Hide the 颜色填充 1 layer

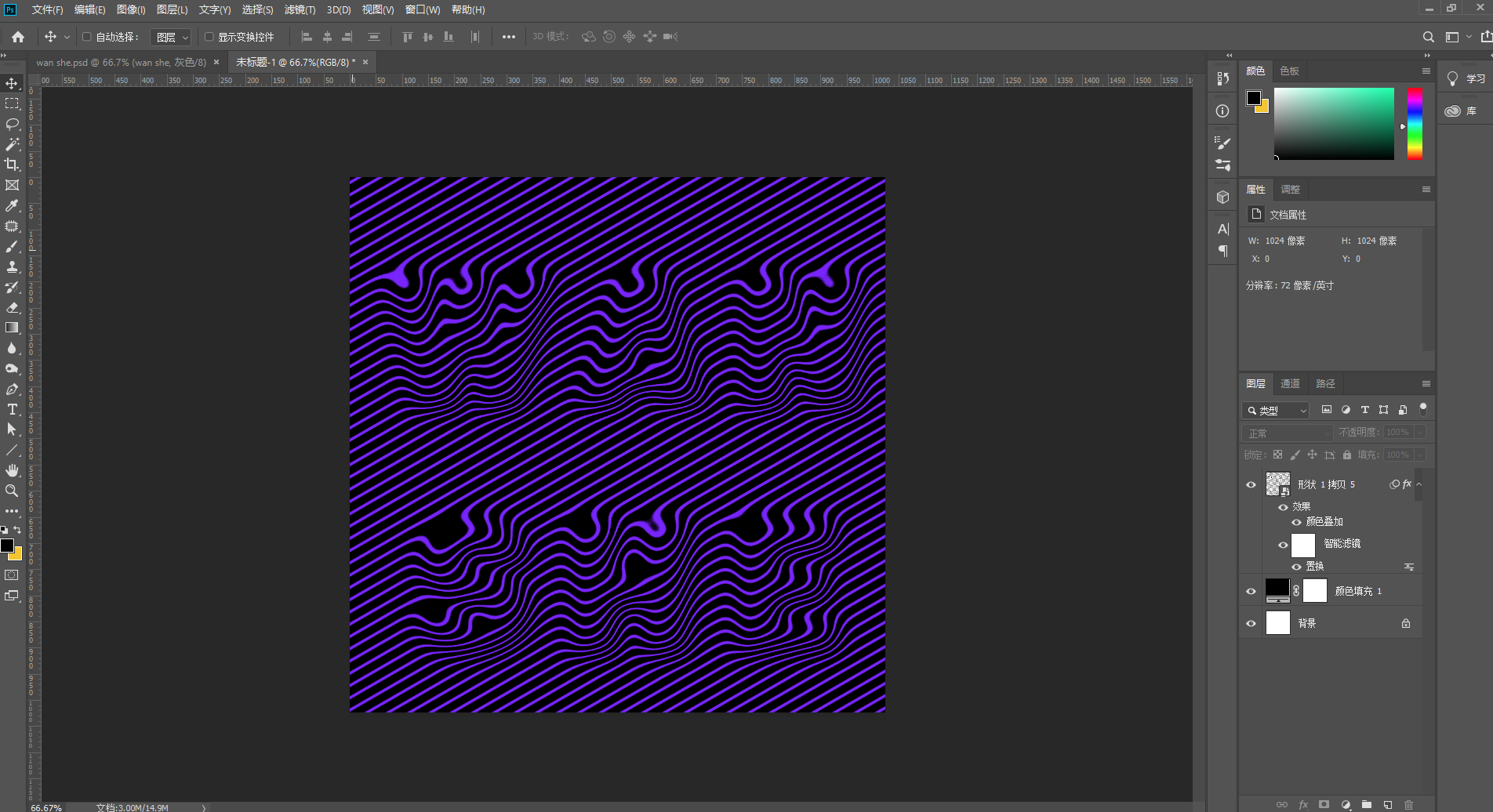pos(1251,591)
